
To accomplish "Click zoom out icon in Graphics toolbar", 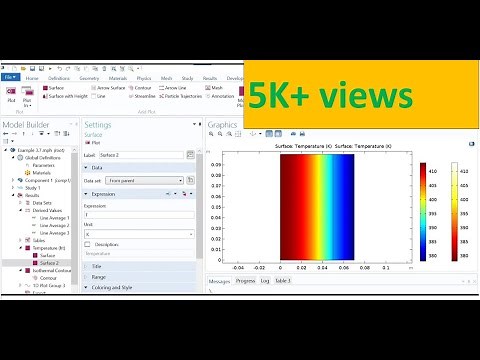I will (220, 134).
